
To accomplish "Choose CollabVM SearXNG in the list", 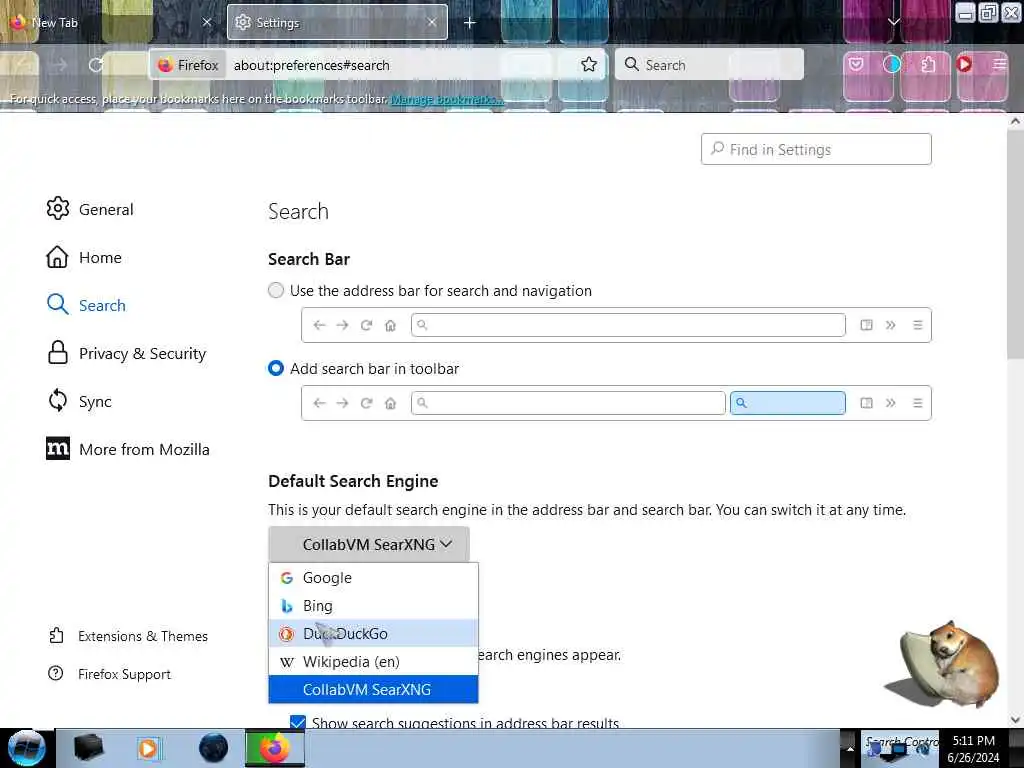I will coord(373,690).
